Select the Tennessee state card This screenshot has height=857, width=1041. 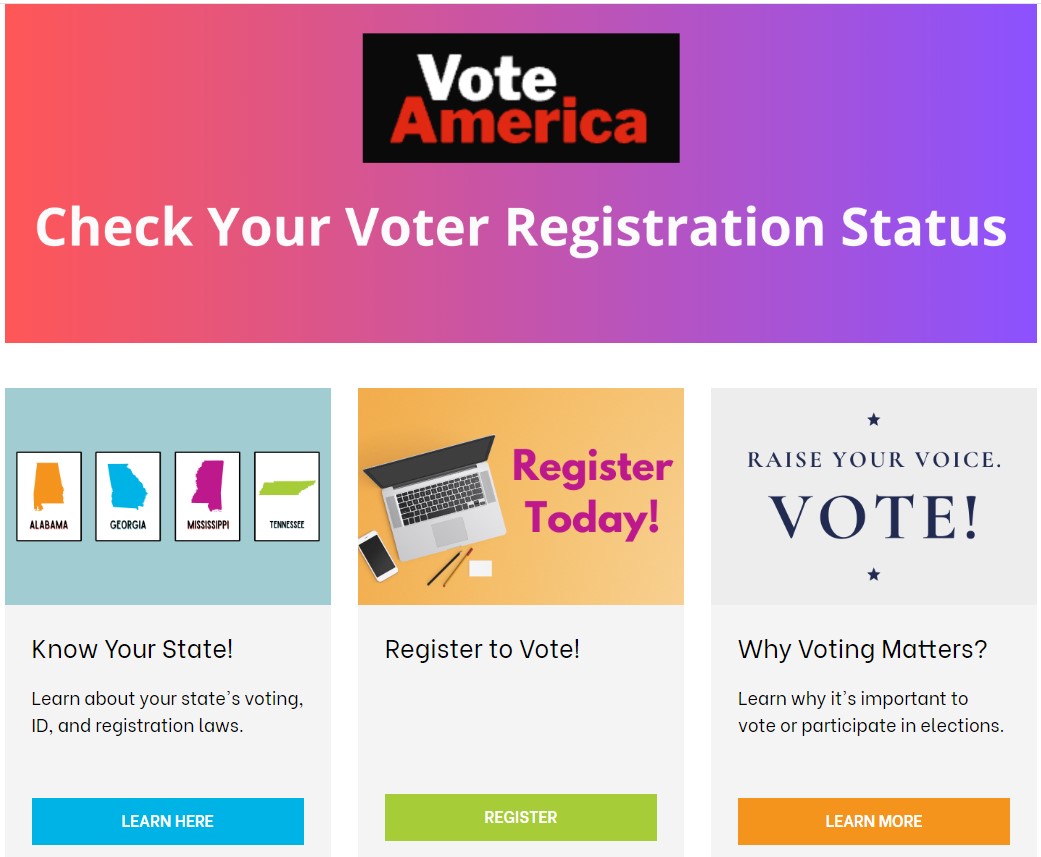pos(286,496)
